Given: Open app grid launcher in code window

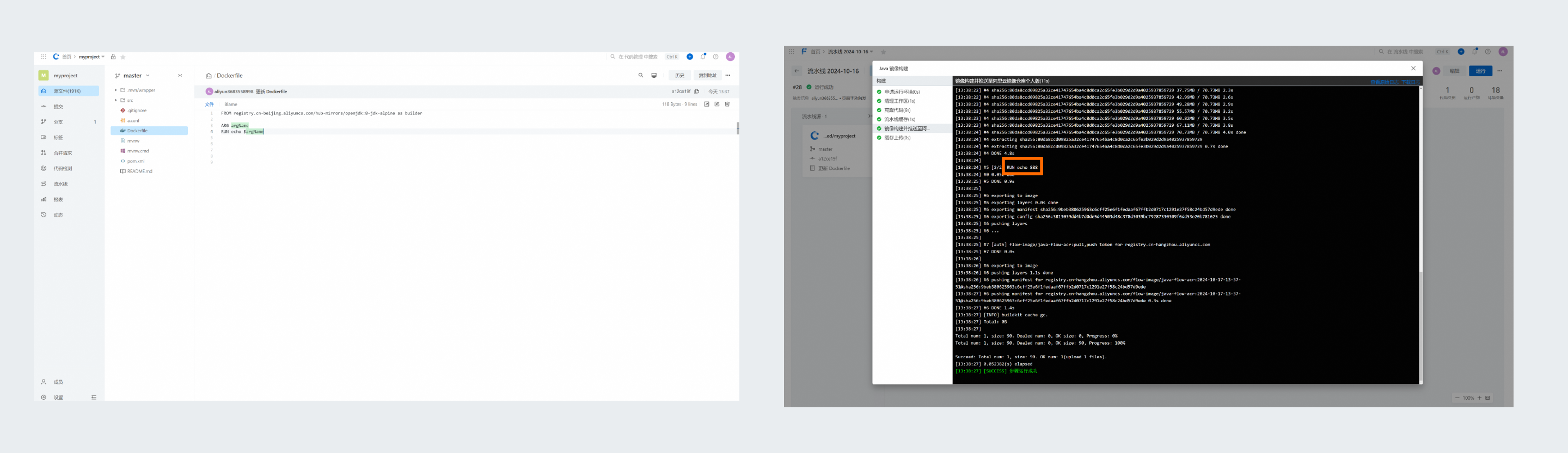Looking at the screenshot, I should [43, 57].
